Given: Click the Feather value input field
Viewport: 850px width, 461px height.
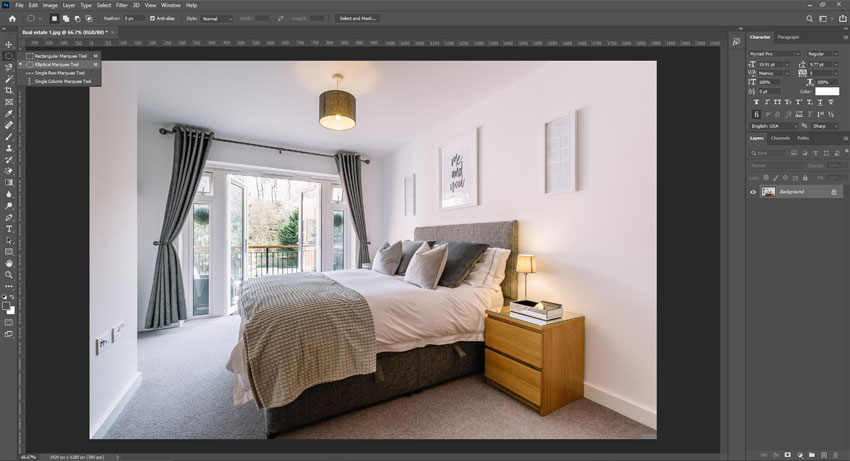Looking at the screenshot, I should (134, 18).
